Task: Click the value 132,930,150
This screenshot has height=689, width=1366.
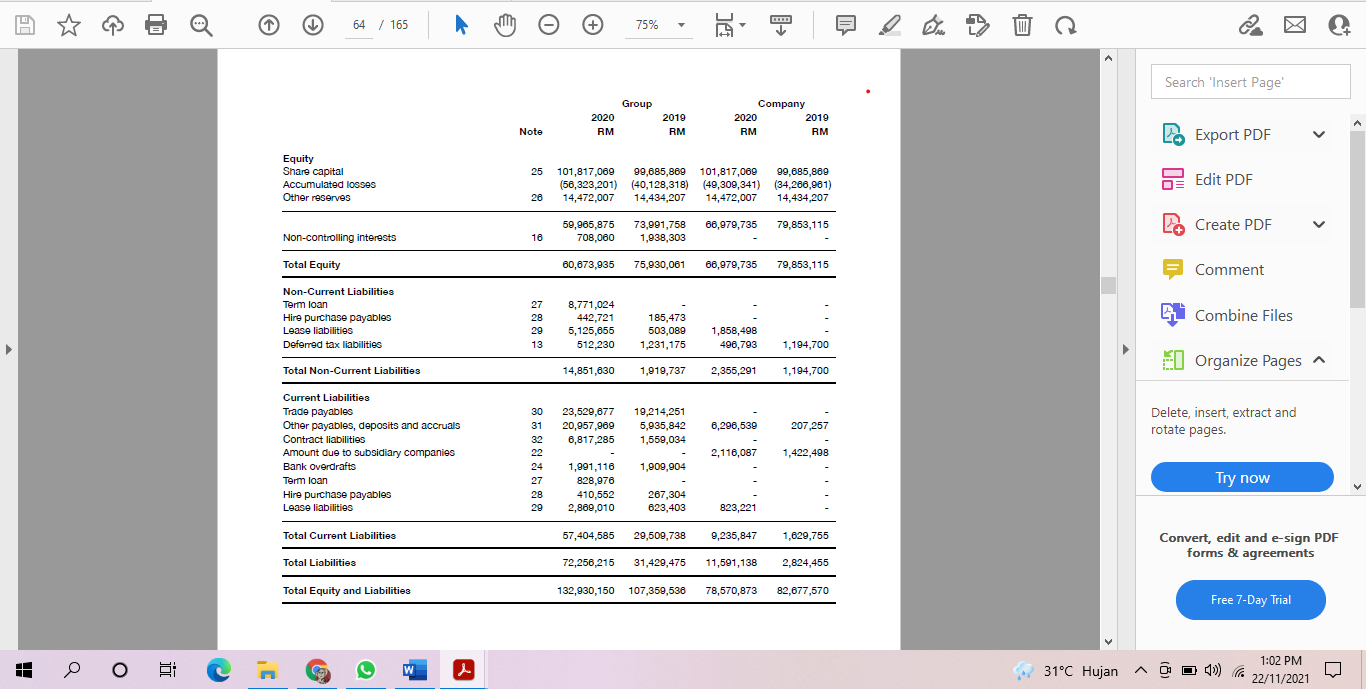Action: pos(585,591)
